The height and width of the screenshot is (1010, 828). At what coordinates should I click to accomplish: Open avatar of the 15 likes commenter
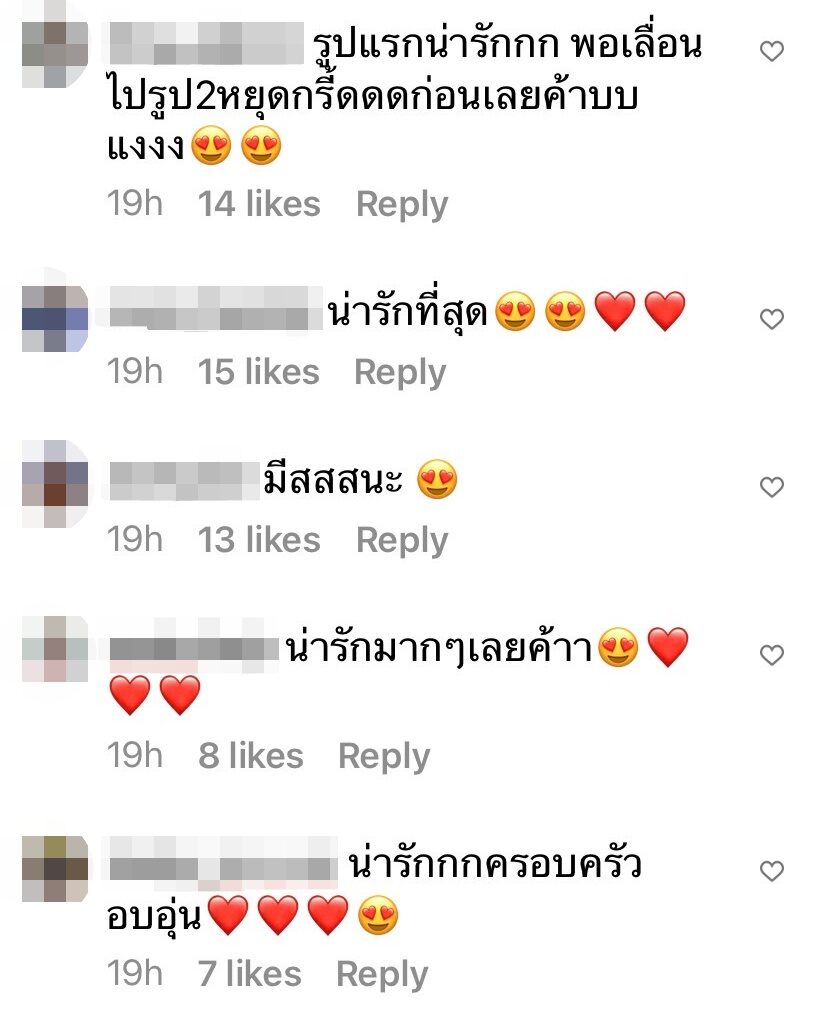[55, 319]
